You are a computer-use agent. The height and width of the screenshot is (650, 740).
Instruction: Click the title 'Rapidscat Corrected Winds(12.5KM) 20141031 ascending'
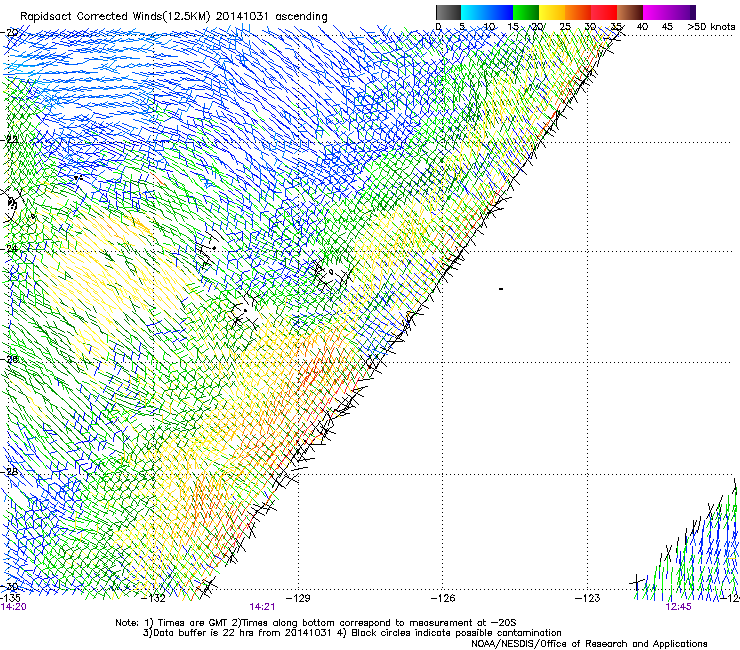(174, 17)
